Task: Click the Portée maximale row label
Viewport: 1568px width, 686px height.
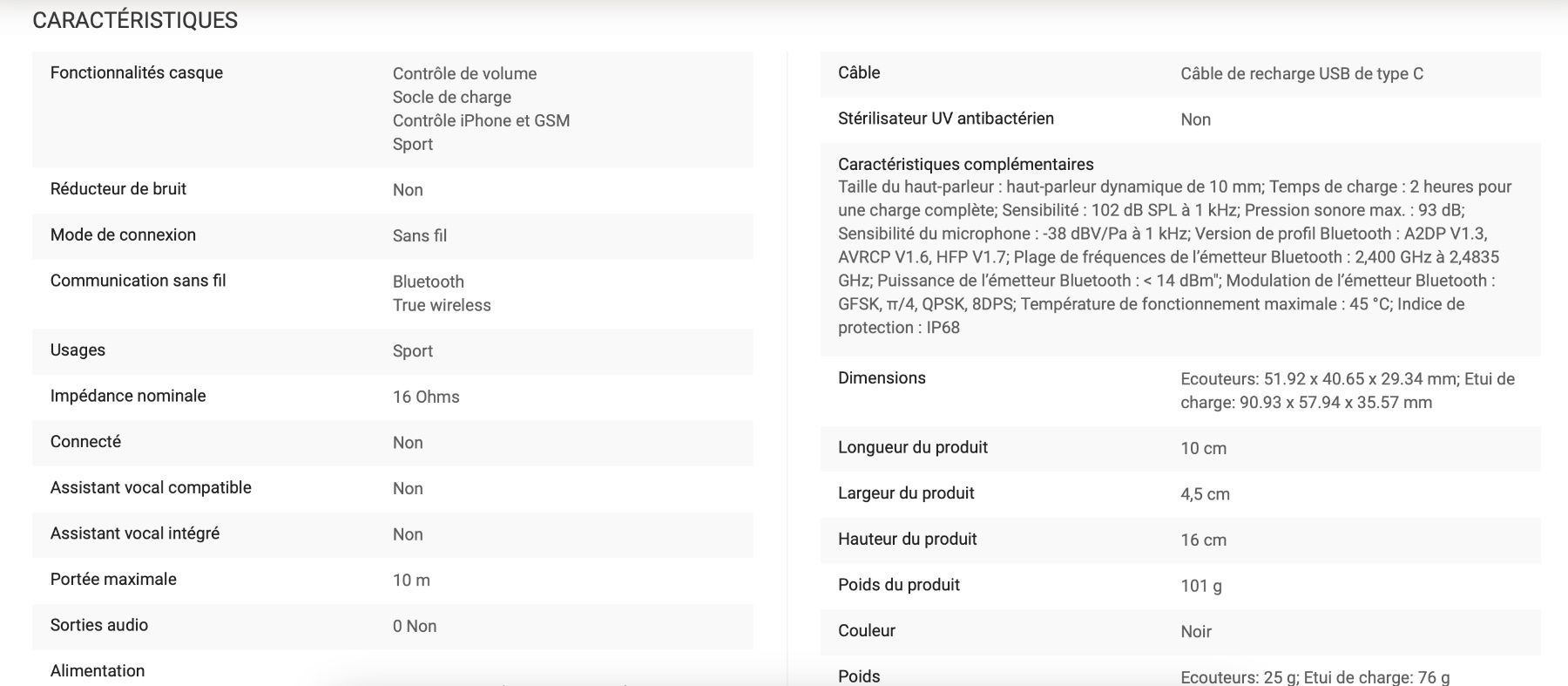Action: pos(113,579)
